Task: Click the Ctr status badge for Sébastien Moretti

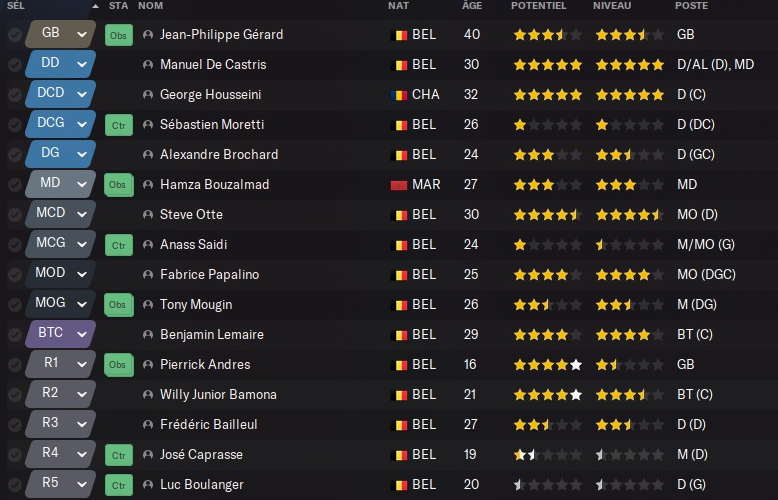Action: point(118,125)
